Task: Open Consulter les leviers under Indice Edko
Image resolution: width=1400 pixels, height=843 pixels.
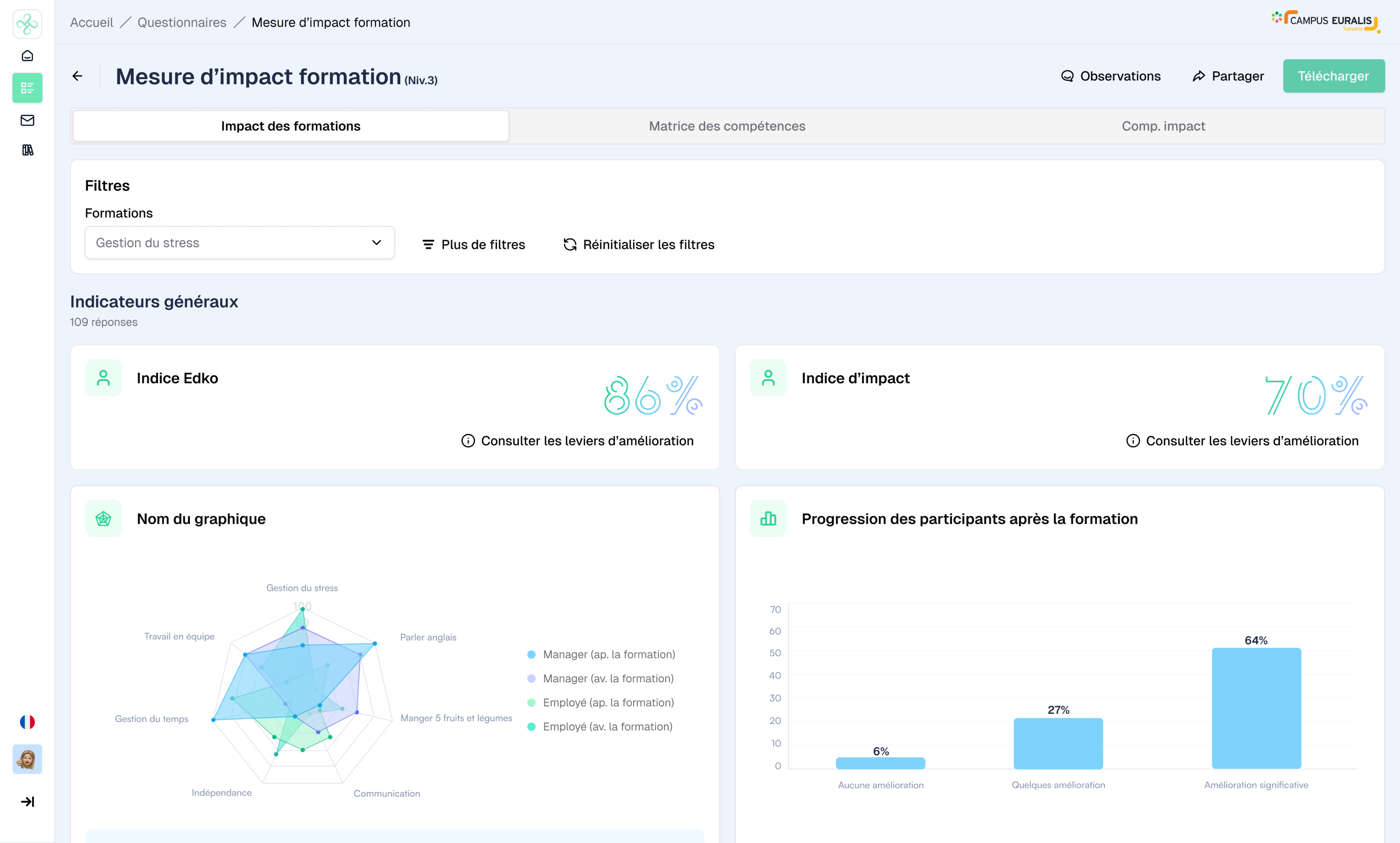Action: pos(578,441)
